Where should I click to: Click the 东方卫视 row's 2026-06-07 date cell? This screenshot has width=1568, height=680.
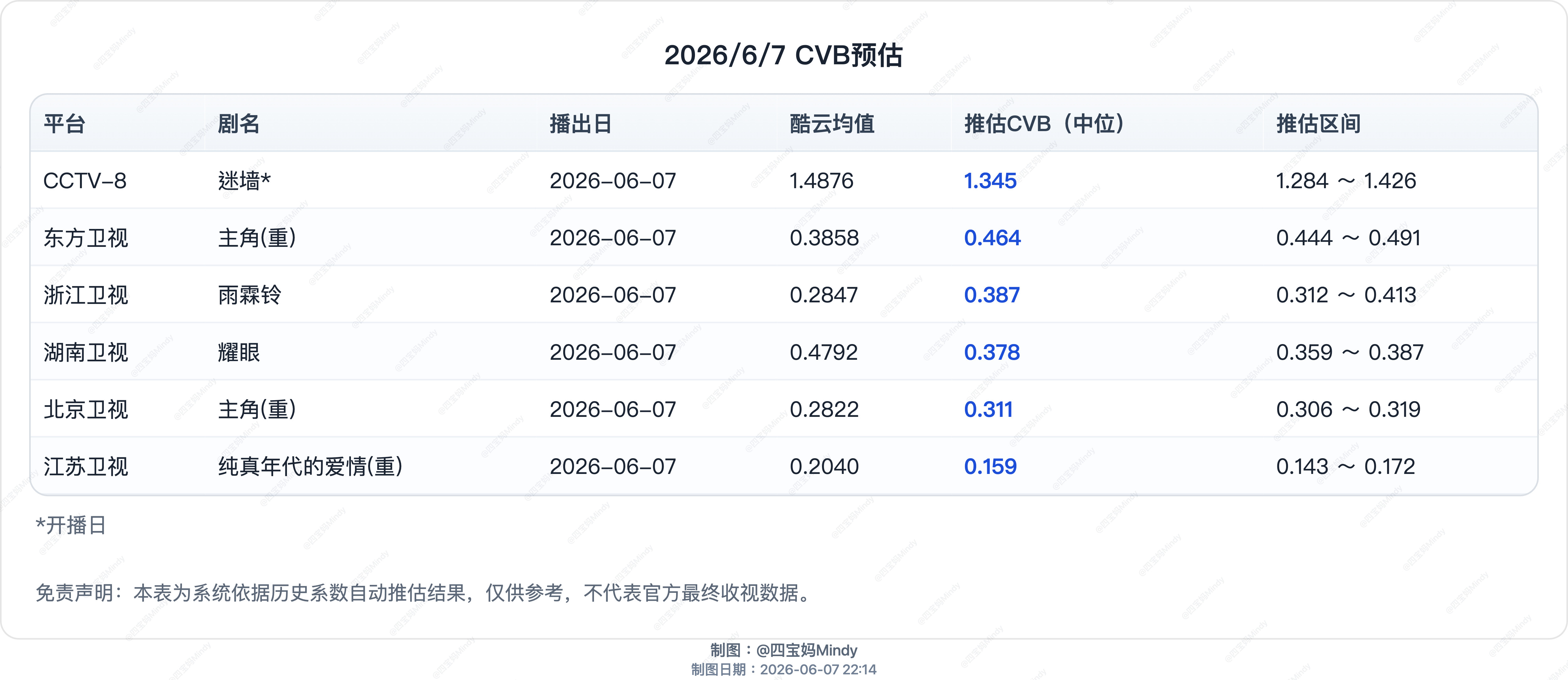(x=612, y=238)
